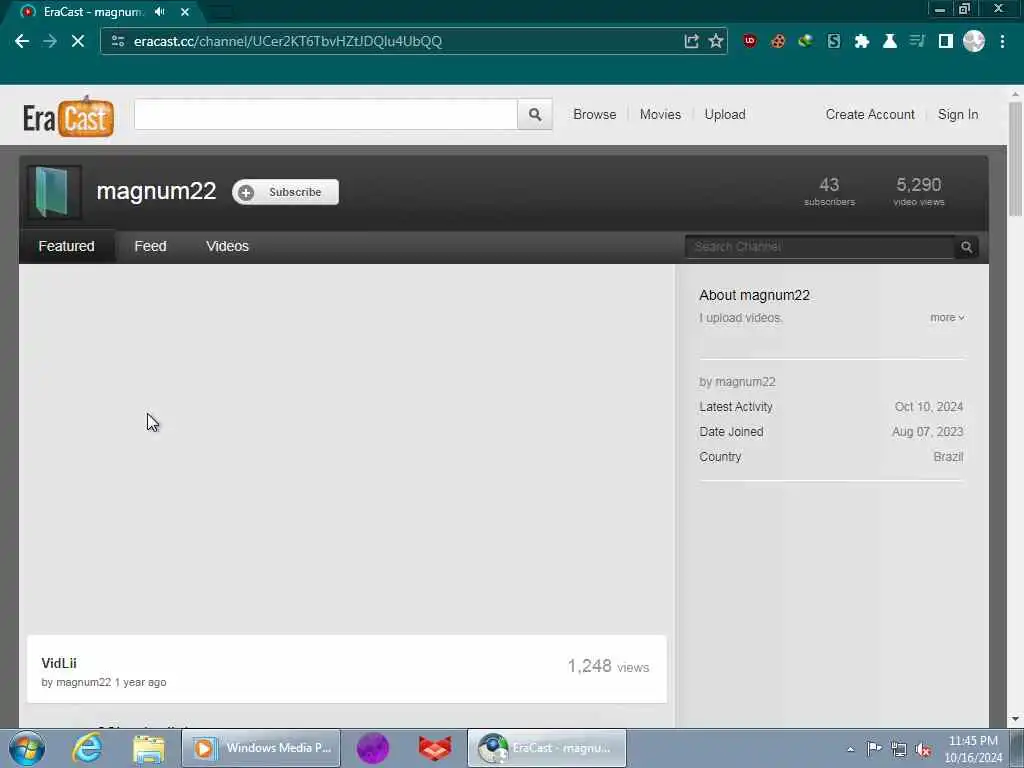Focus the main EraCast search field
Image resolution: width=1024 pixels, height=768 pixels.
coord(326,114)
